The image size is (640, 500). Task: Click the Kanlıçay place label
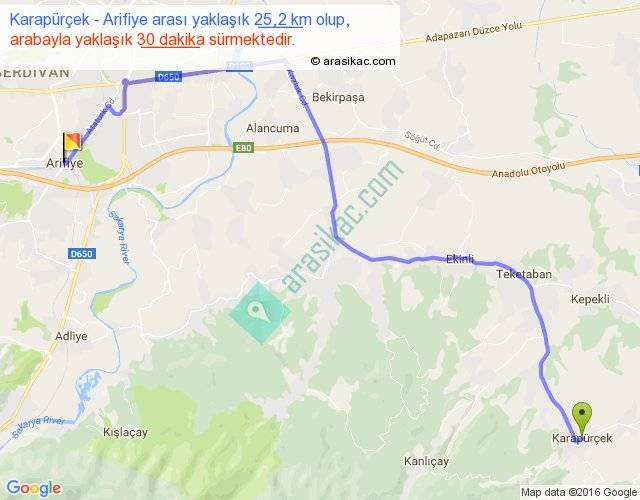tap(427, 461)
